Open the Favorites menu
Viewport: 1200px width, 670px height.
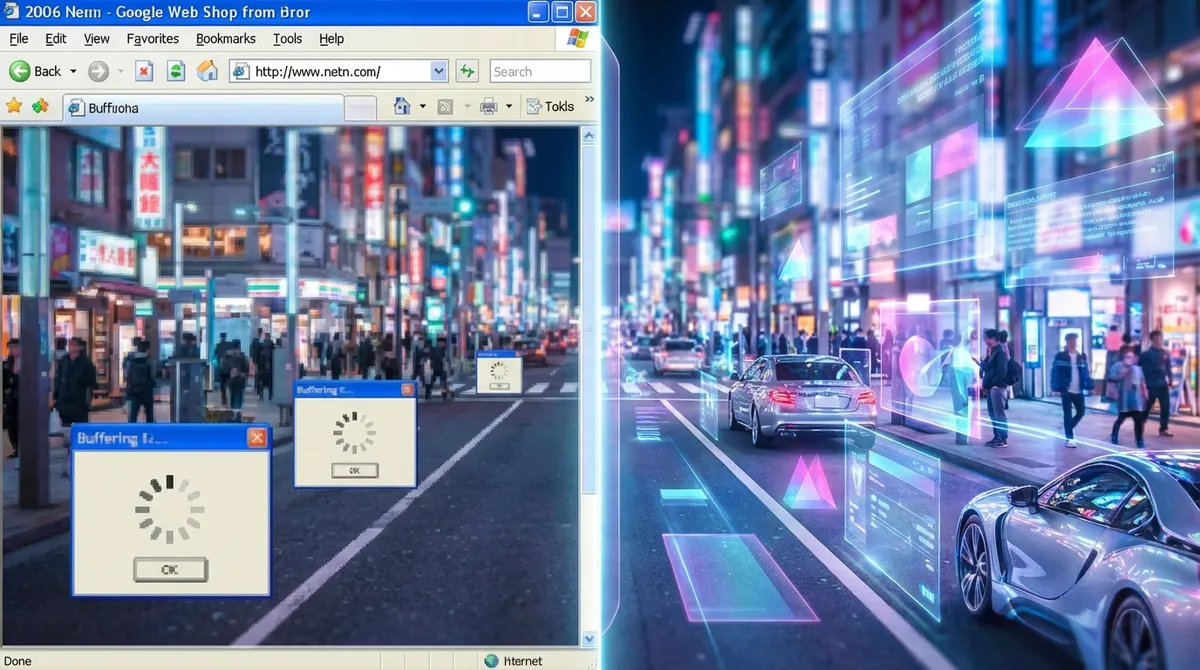(x=152, y=39)
